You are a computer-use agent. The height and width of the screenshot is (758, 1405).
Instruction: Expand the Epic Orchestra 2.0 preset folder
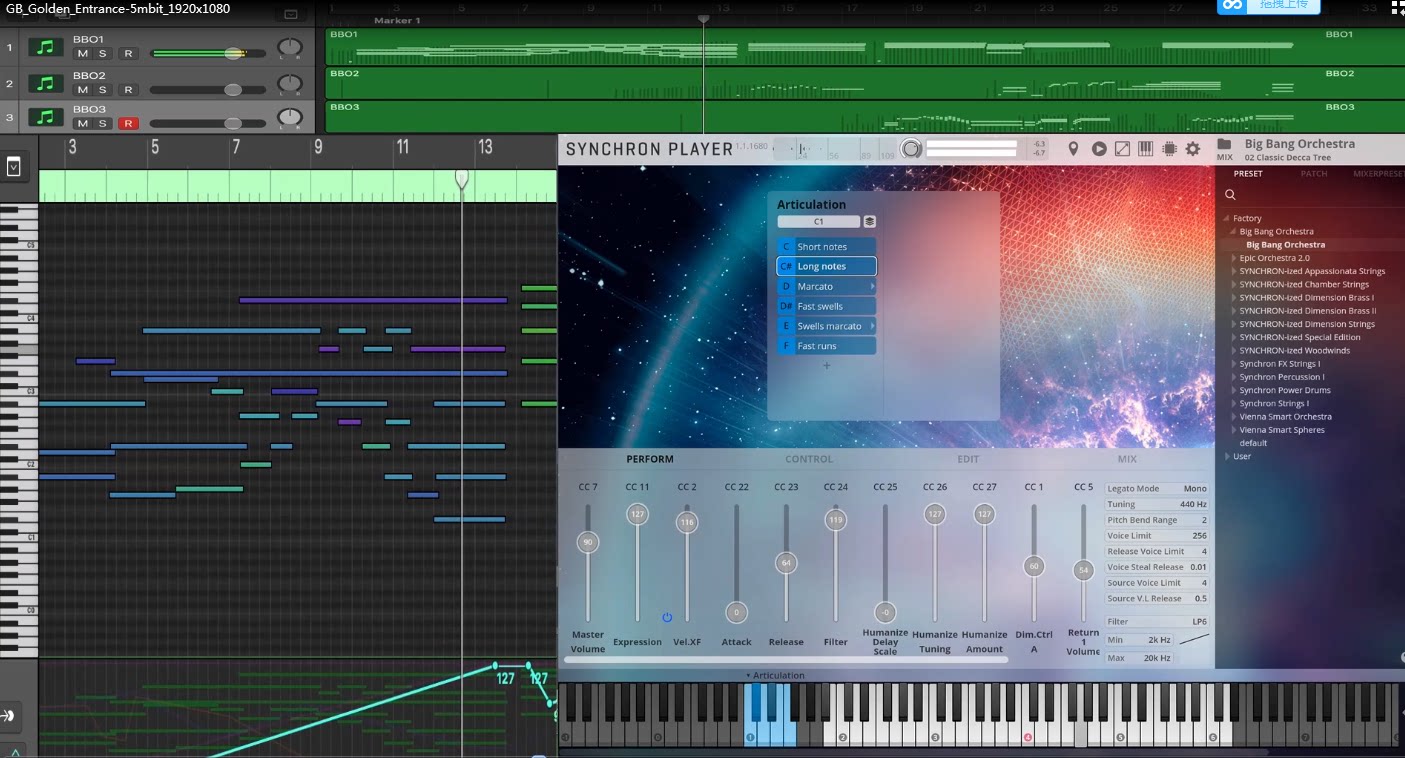[x=1233, y=258]
